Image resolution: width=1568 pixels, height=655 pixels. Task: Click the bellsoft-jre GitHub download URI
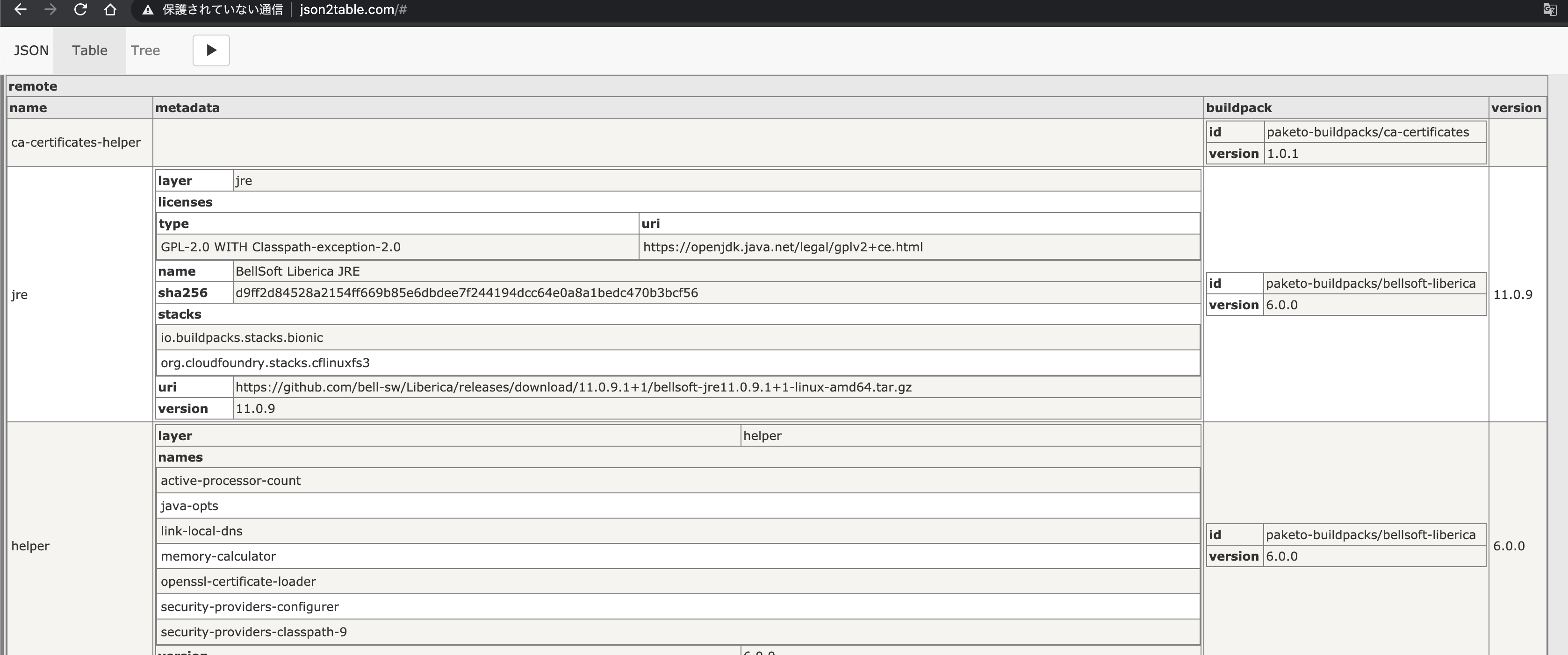coord(716,387)
